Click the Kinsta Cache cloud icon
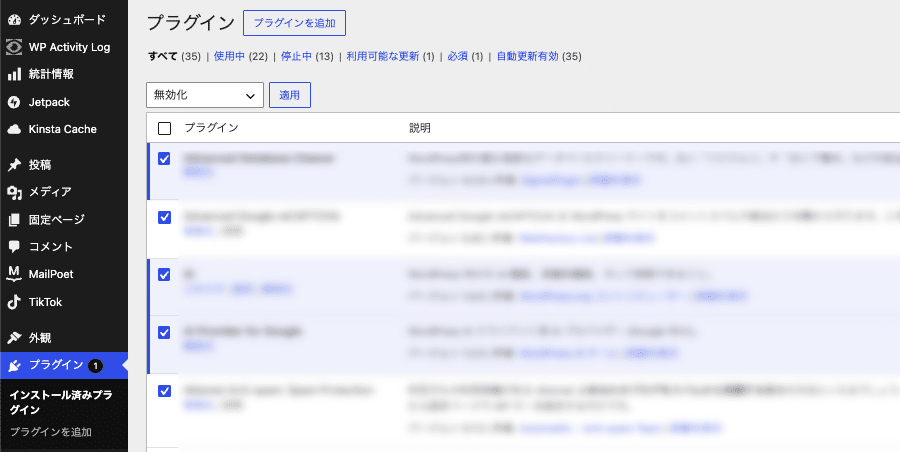The image size is (900, 452). tap(14, 129)
